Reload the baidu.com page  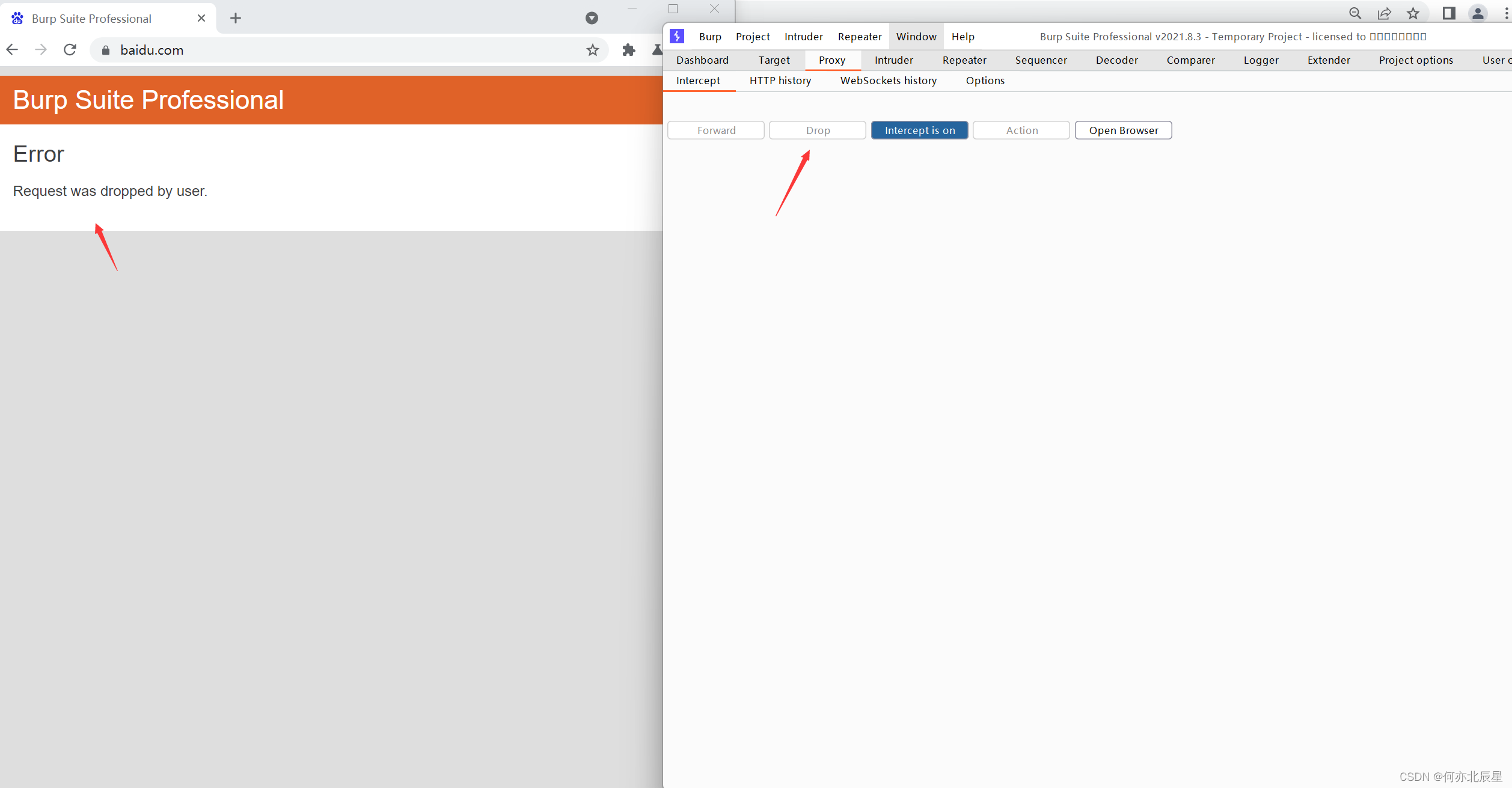point(70,50)
